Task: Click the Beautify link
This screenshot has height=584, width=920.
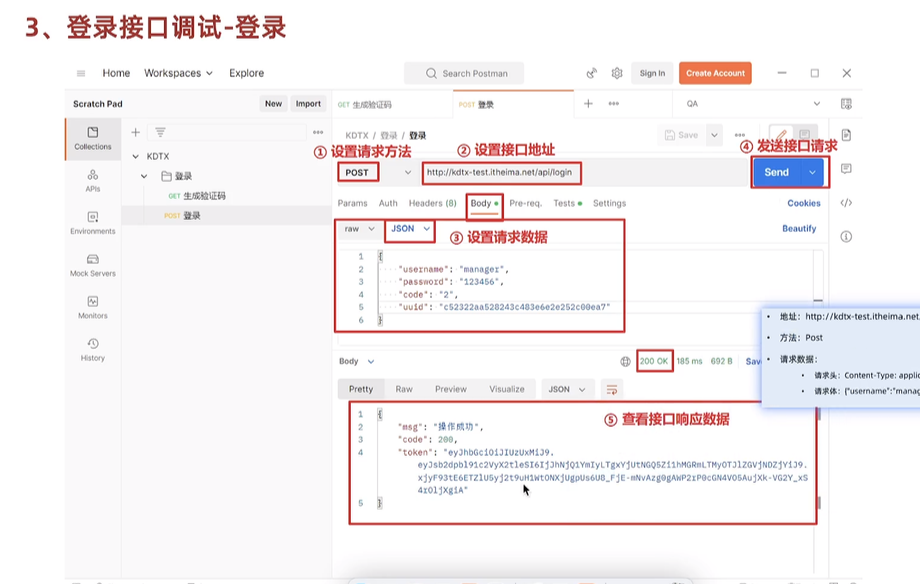Action: click(799, 229)
